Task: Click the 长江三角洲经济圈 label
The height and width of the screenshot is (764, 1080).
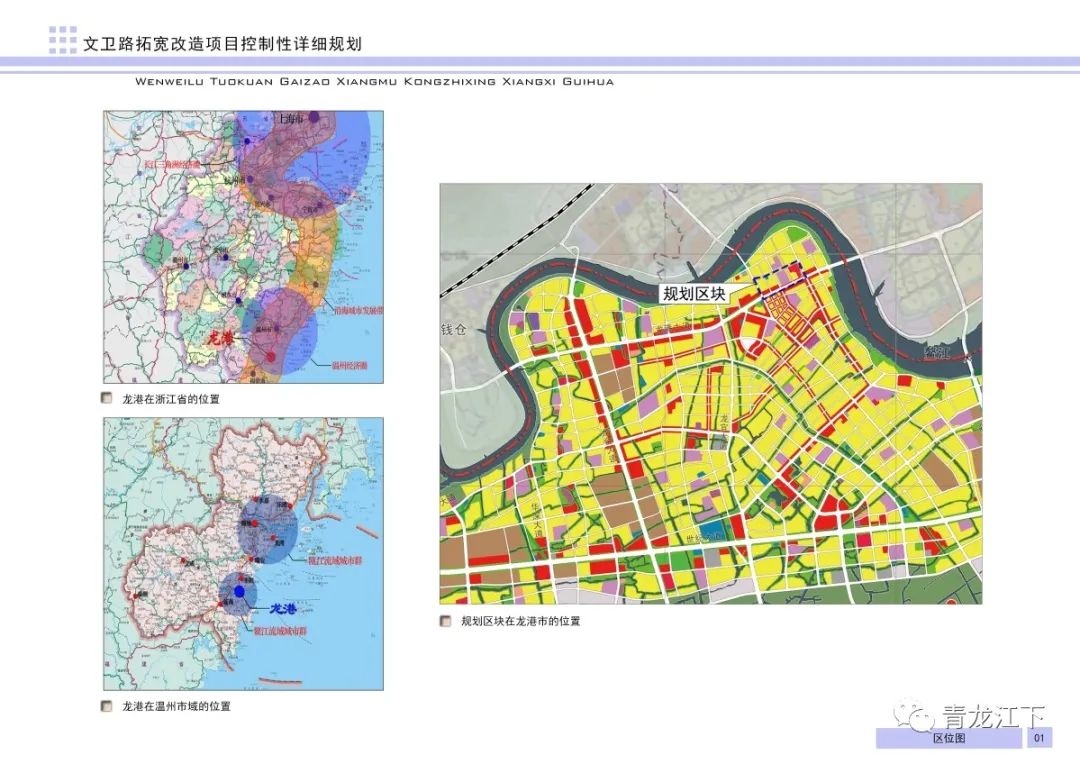Action: click(172, 165)
